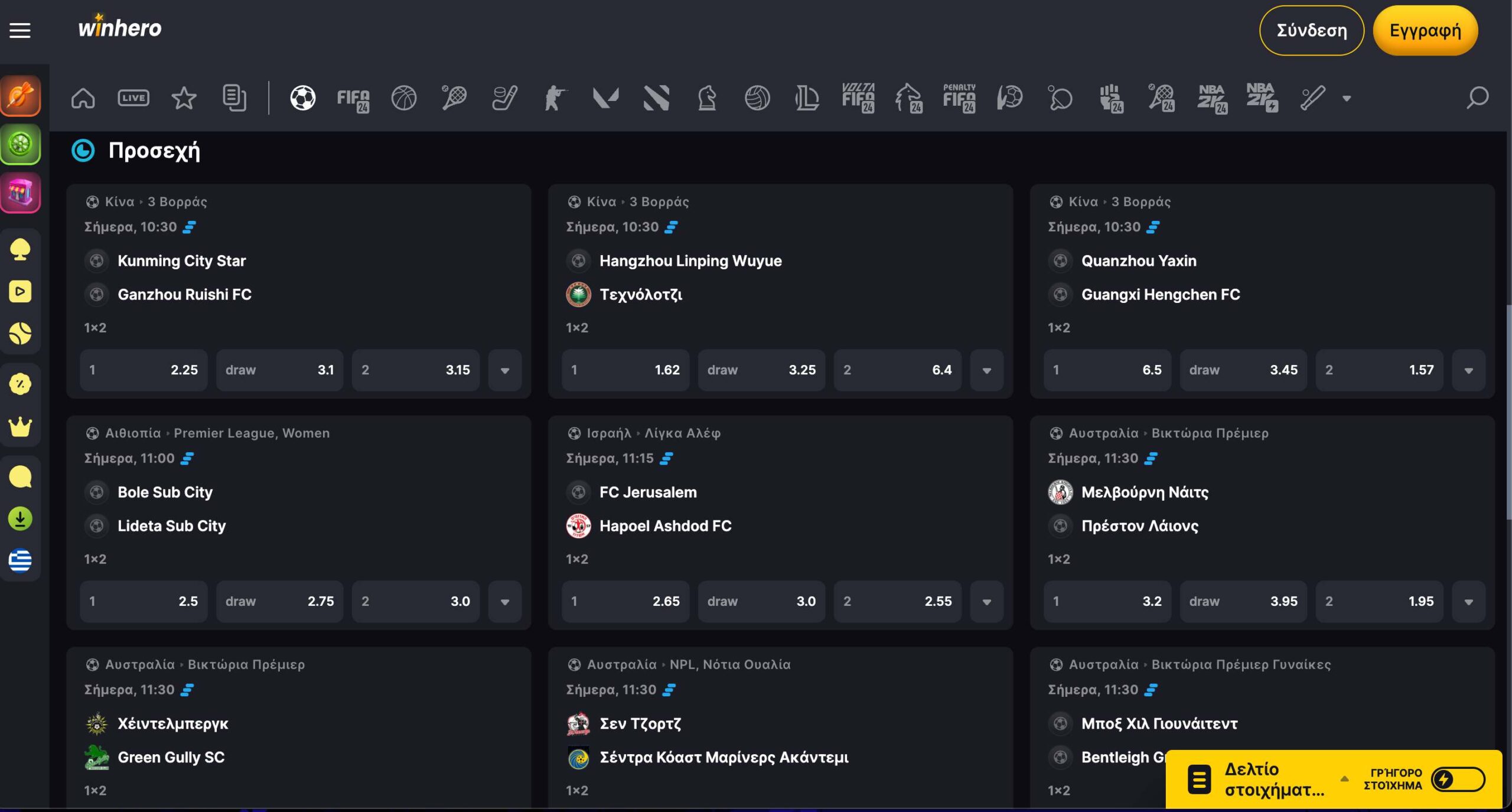Bet on draw 3.25 for Hangzhou Linping Wuyue

pos(761,370)
